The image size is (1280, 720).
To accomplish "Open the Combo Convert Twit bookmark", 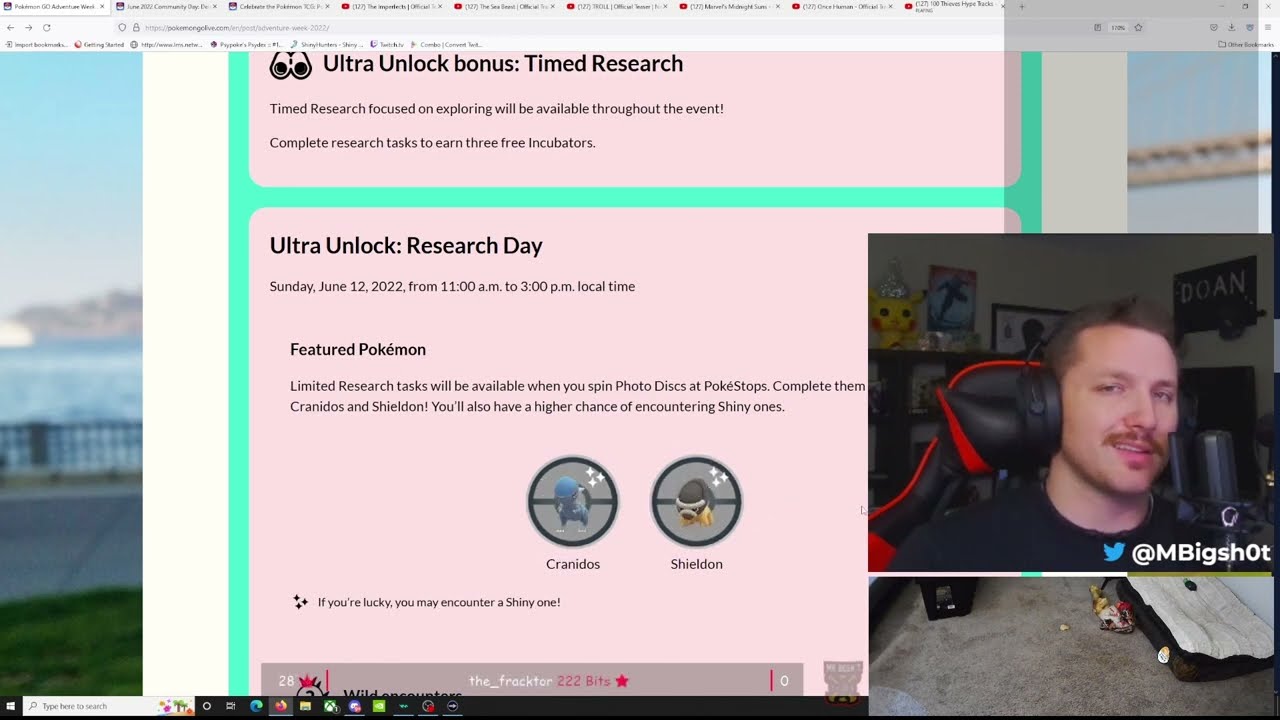I will (445, 44).
